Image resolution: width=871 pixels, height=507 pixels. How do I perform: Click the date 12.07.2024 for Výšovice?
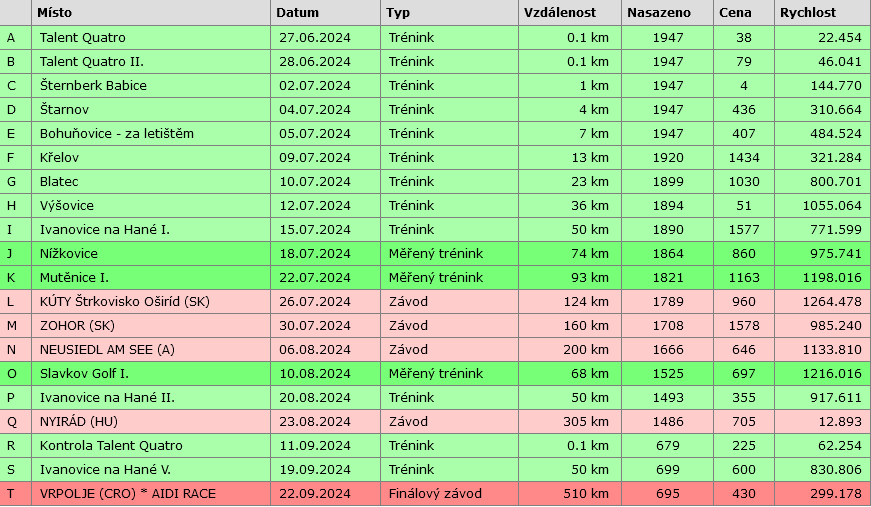coord(314,205)
